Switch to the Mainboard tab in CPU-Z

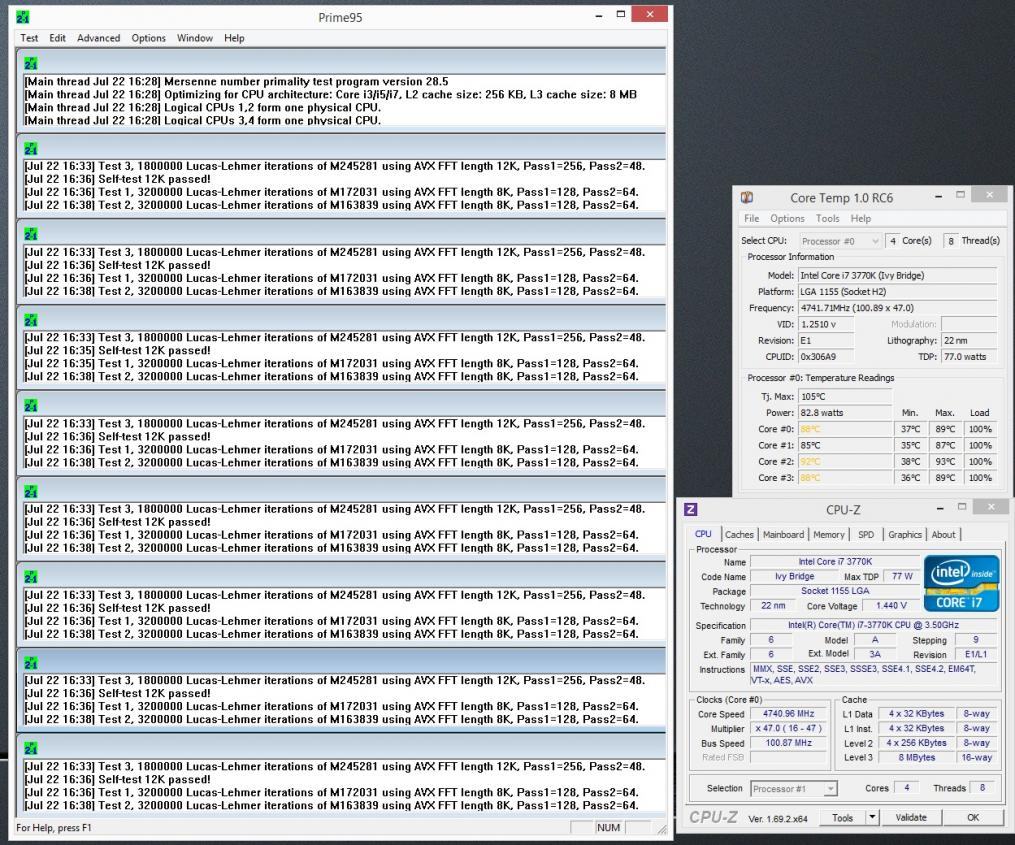pyautogui.click(x=783, y=535)
